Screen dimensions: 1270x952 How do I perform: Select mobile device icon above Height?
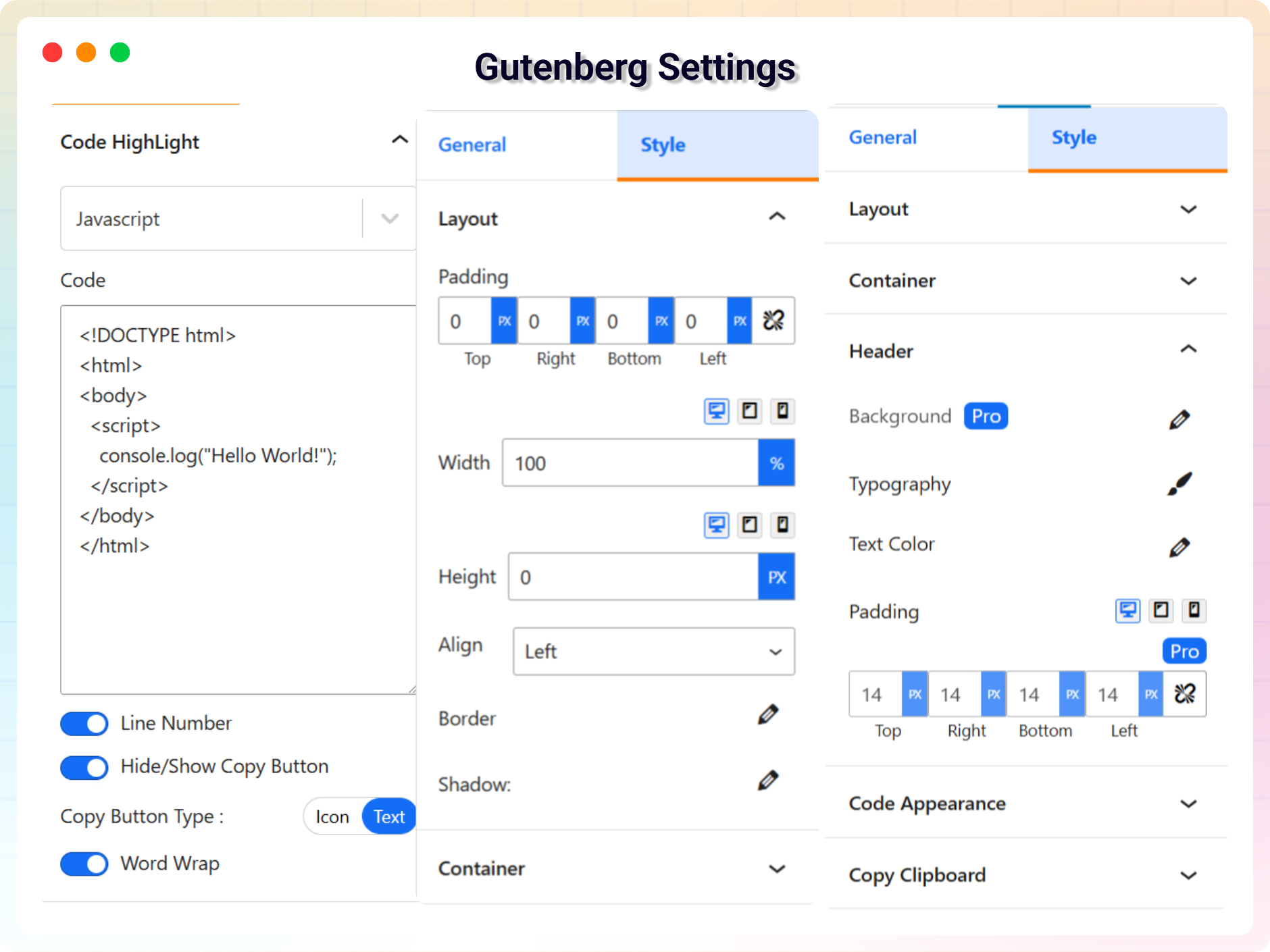click(782, 525)
